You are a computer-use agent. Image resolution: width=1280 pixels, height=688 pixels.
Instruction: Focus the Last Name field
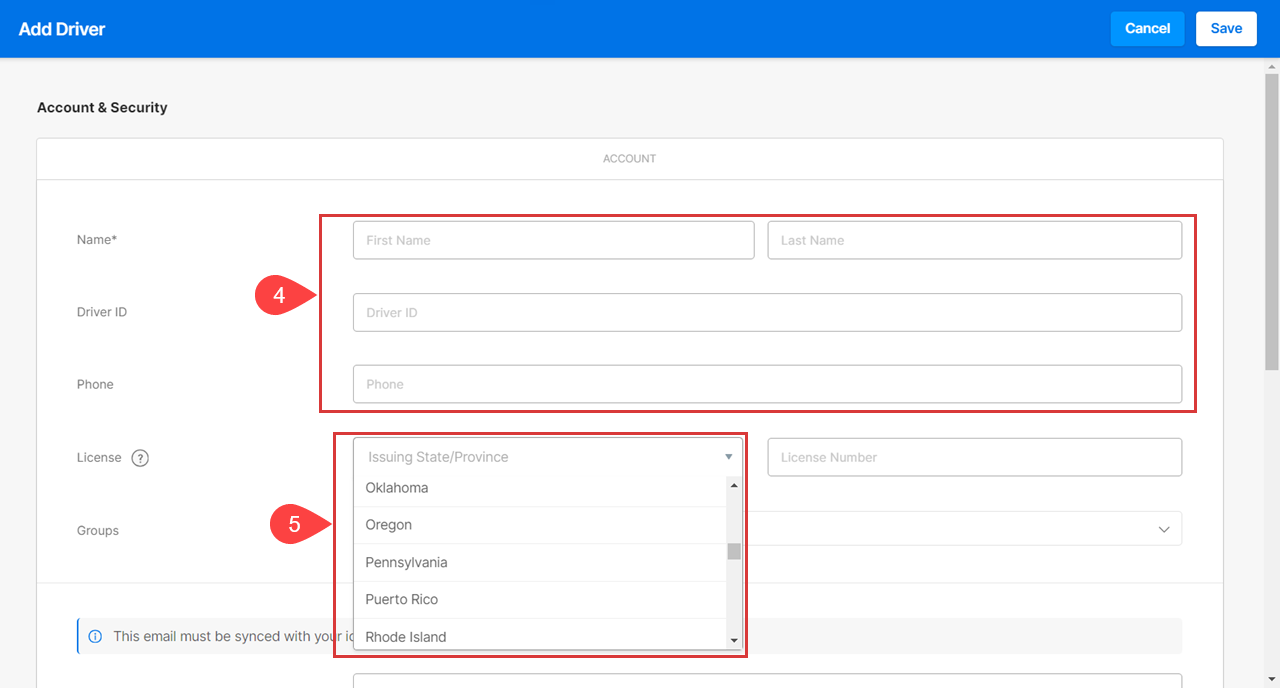(974, 240)
